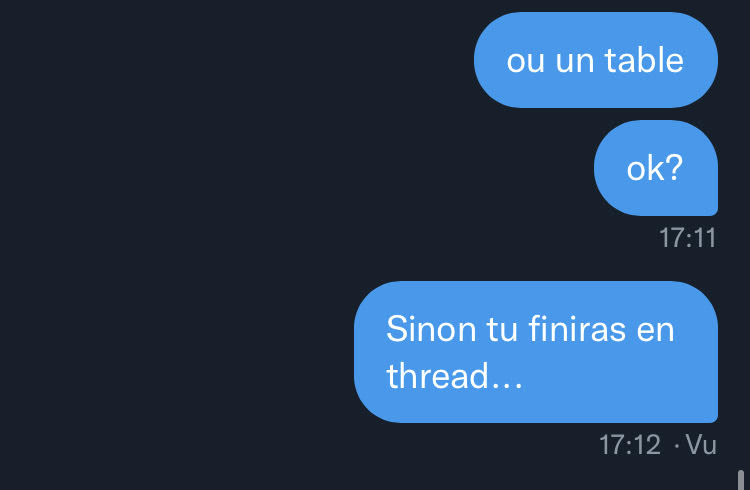Click the word "un" in the first bubble
The width and height of the screenshot is (750, 490).
coord(574,63)
